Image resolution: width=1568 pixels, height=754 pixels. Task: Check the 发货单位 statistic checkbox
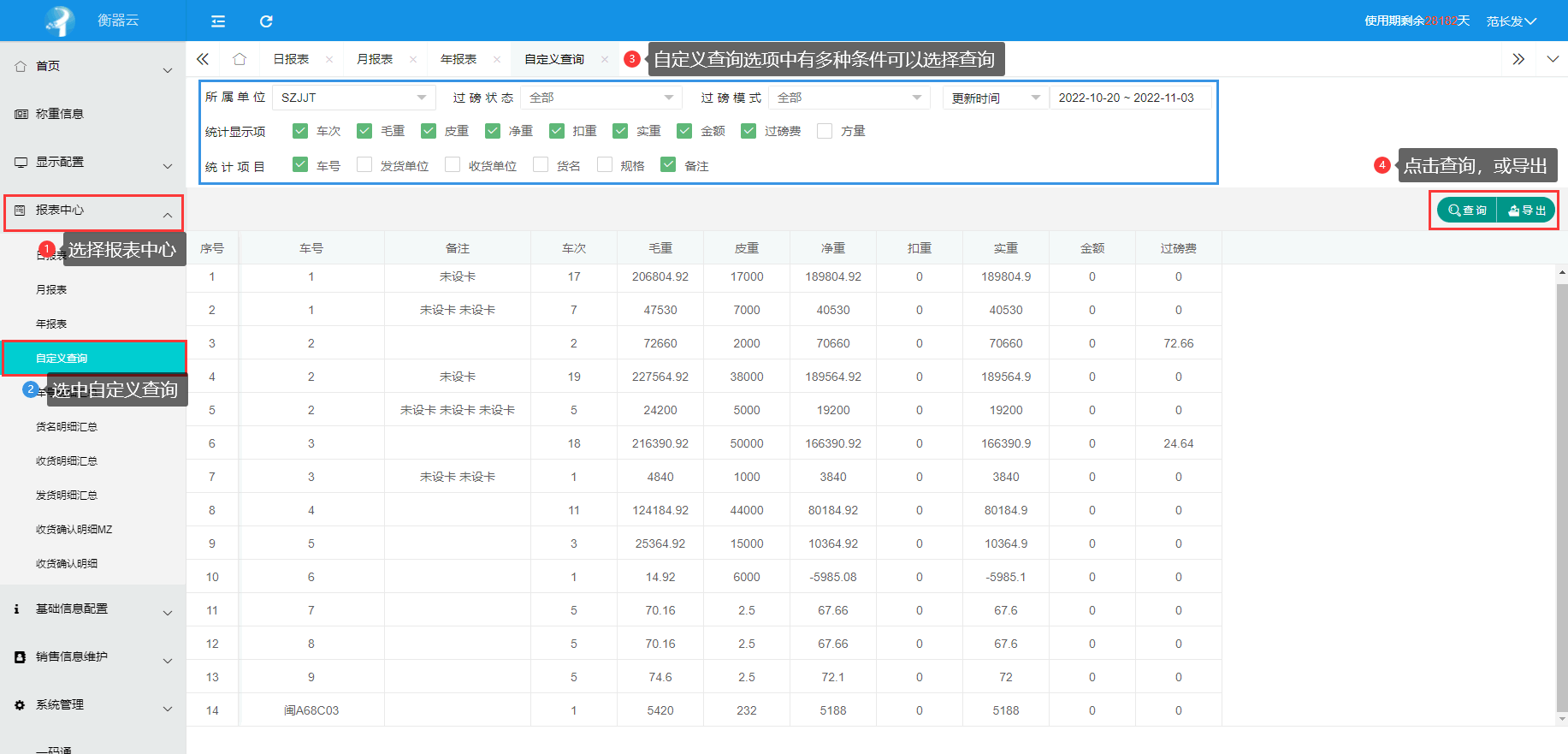364,164
